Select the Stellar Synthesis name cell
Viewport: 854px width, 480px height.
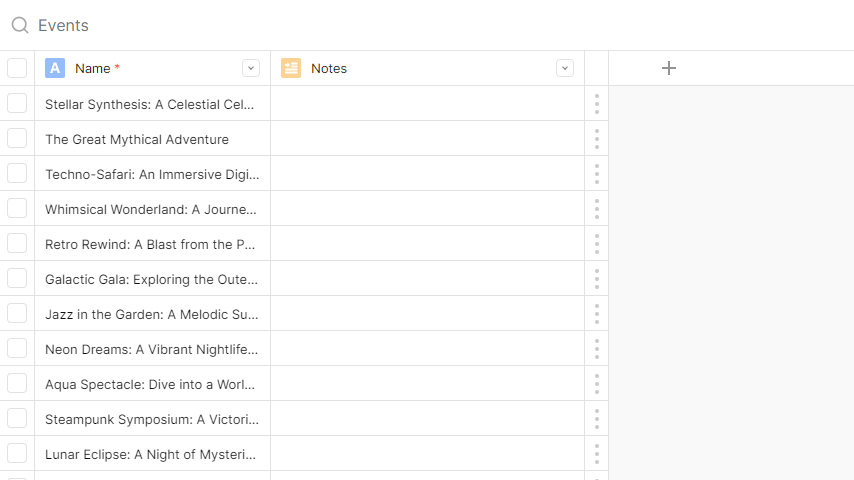(152, 104)
